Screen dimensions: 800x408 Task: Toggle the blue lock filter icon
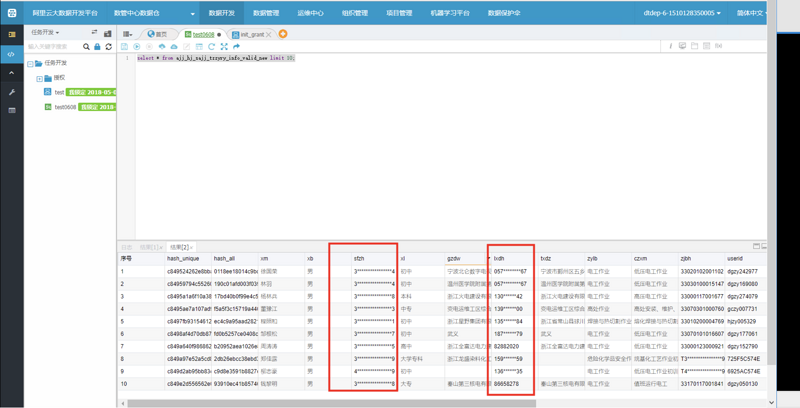[x=97, y=46]
